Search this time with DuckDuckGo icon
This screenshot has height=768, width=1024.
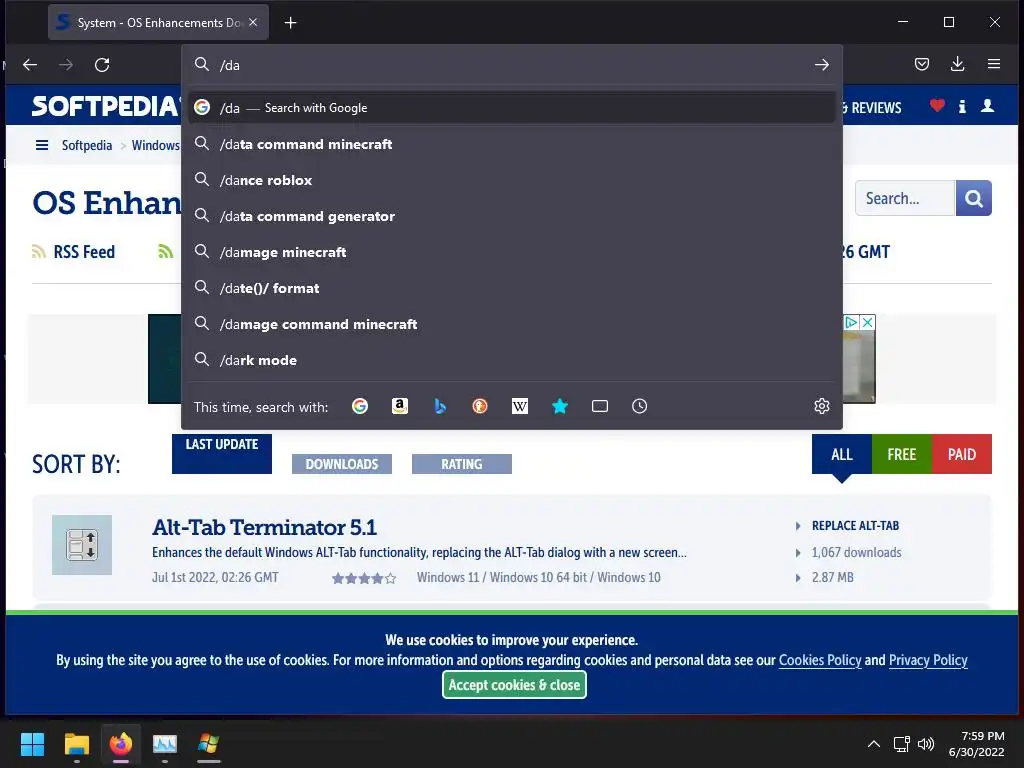(480, 406)
